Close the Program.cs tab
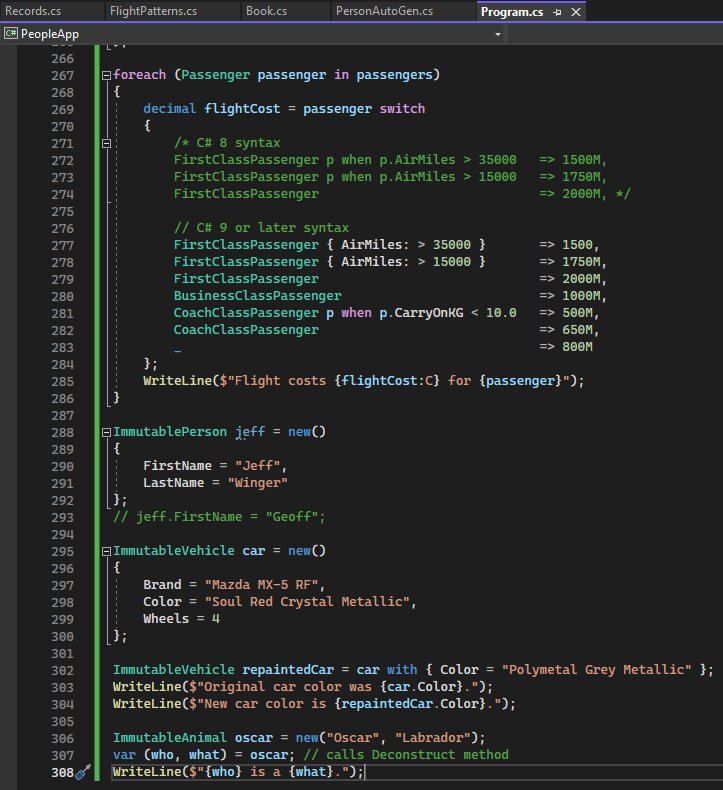Screen dimensions: 723x790 (x=576, y=12)
